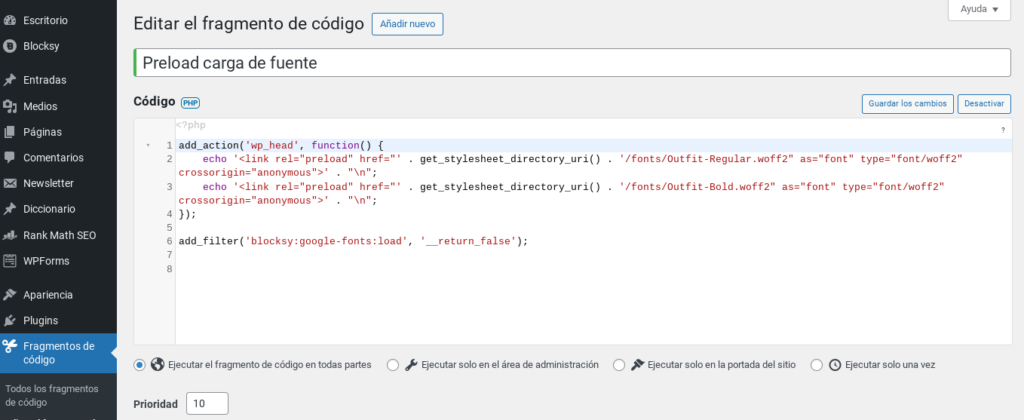Screen dimensions: 1024x420
Task: Click the Escritorio dashboard icon
Action: (x=9, y=20)
